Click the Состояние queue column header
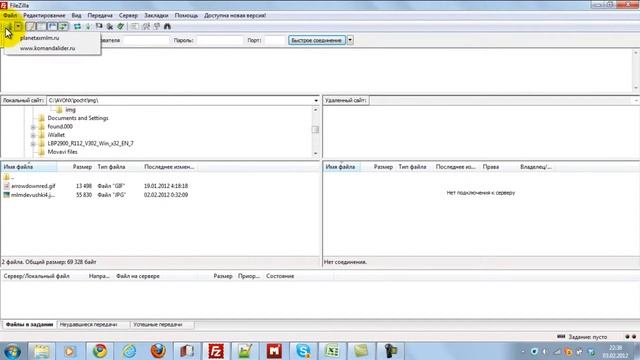The image size is (640, 360). pos(280,276)
